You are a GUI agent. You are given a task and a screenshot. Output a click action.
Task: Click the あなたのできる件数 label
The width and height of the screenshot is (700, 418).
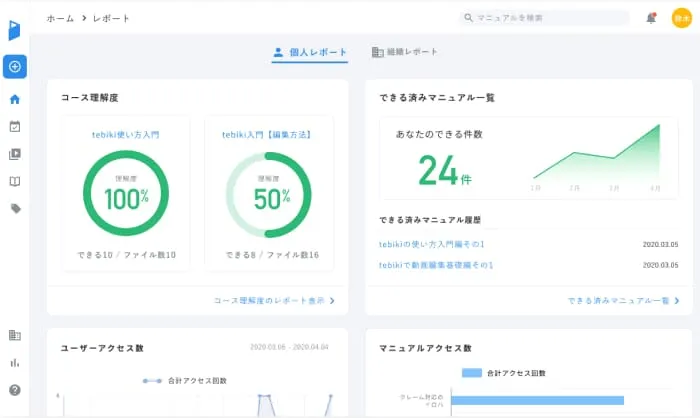coord(439,134)
